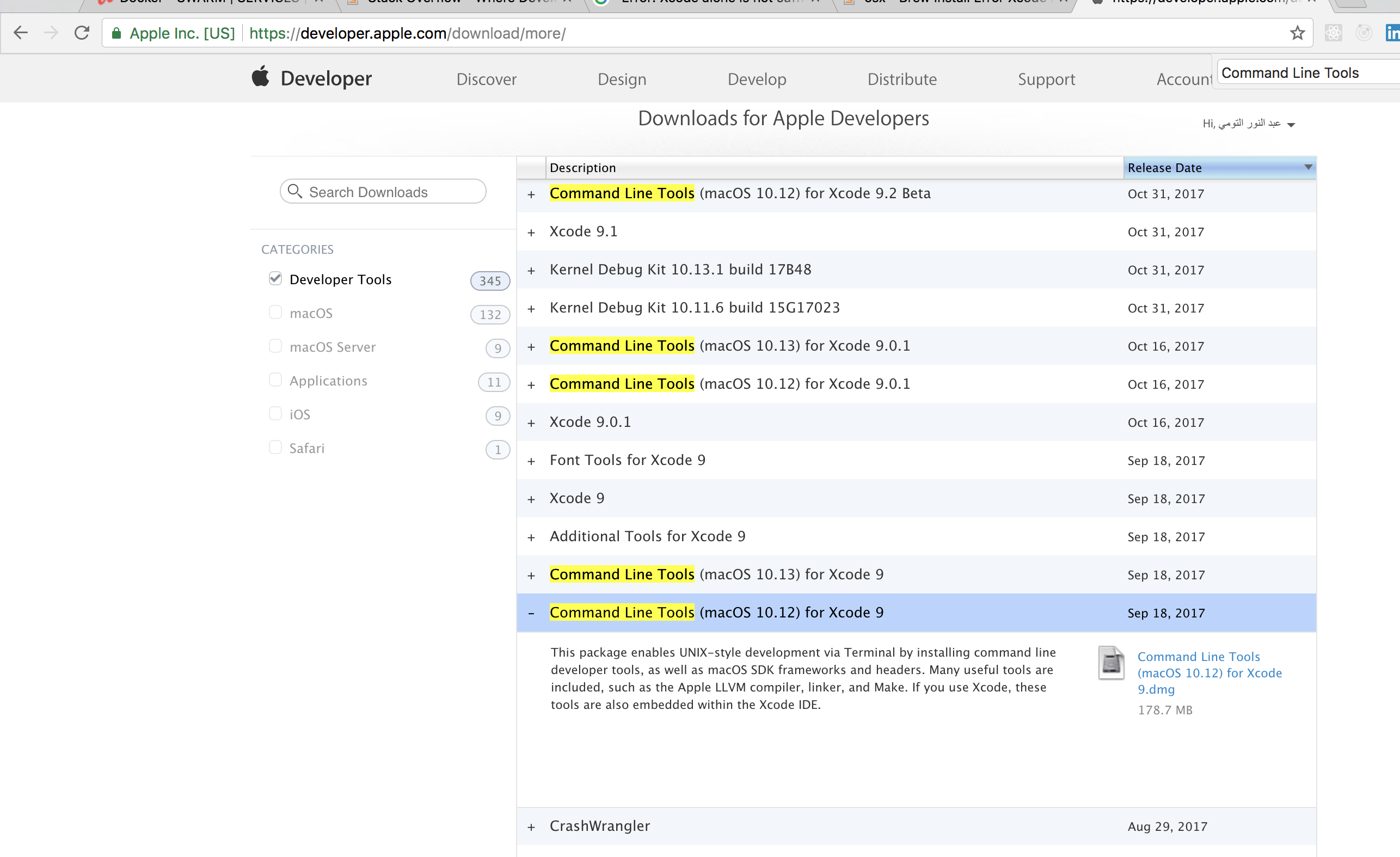Sort by Release Date column

[1219, 168]
